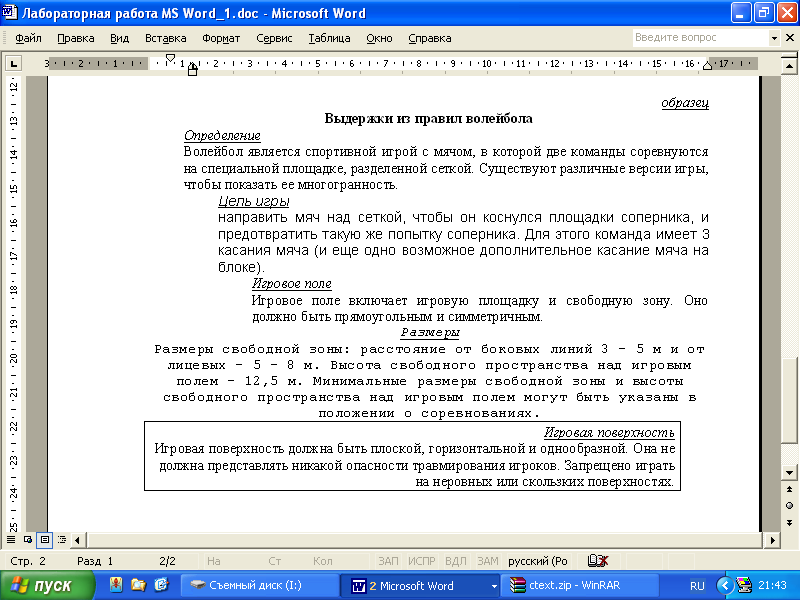
Task: Toggle ЗАМ overtype mode indicator
Action: (488, 561)
